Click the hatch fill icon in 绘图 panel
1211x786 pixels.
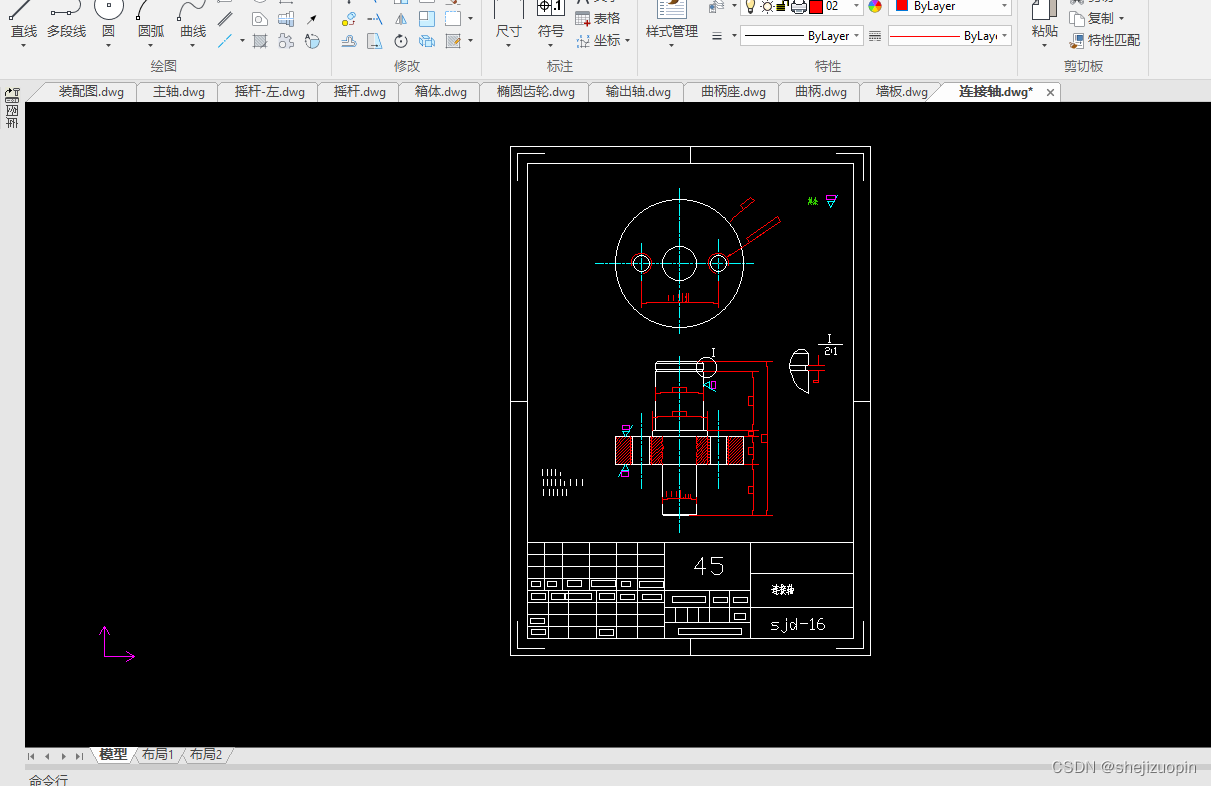[260, 41]
